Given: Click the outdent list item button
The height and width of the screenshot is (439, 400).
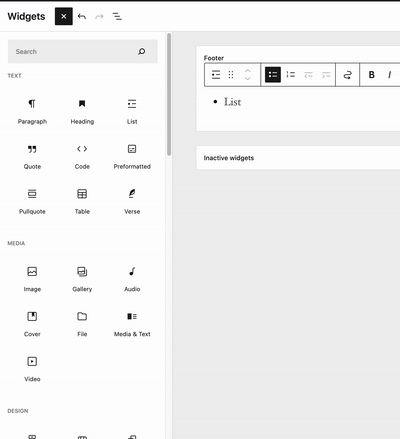Looking at the screenshot, I should [x=309, y=75].
